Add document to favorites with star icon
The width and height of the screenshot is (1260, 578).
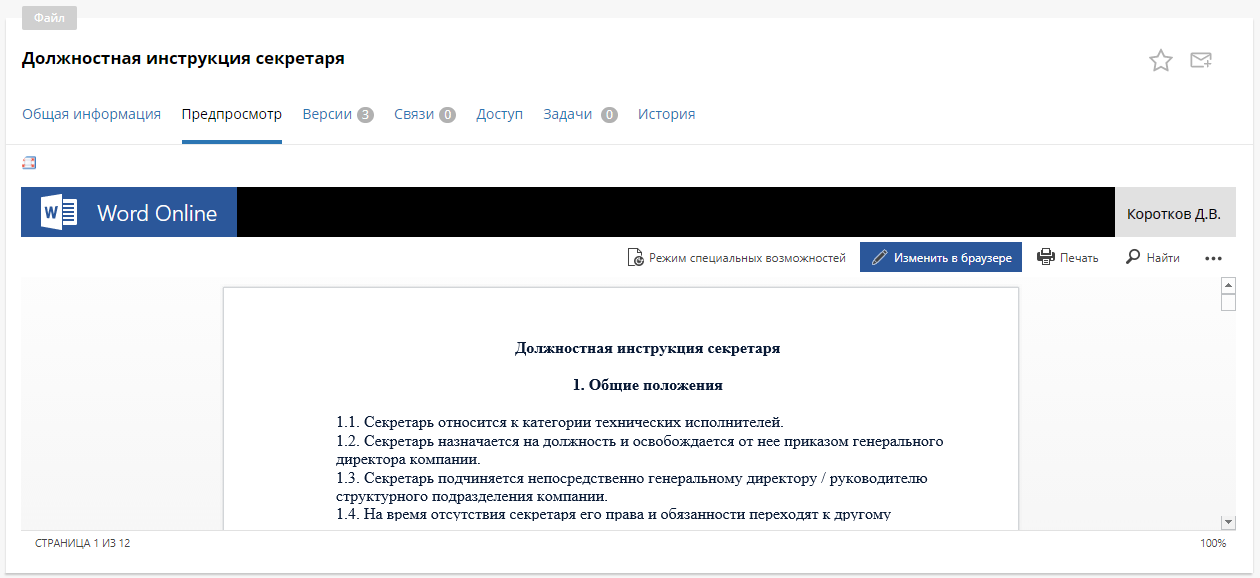[1161, 60]
